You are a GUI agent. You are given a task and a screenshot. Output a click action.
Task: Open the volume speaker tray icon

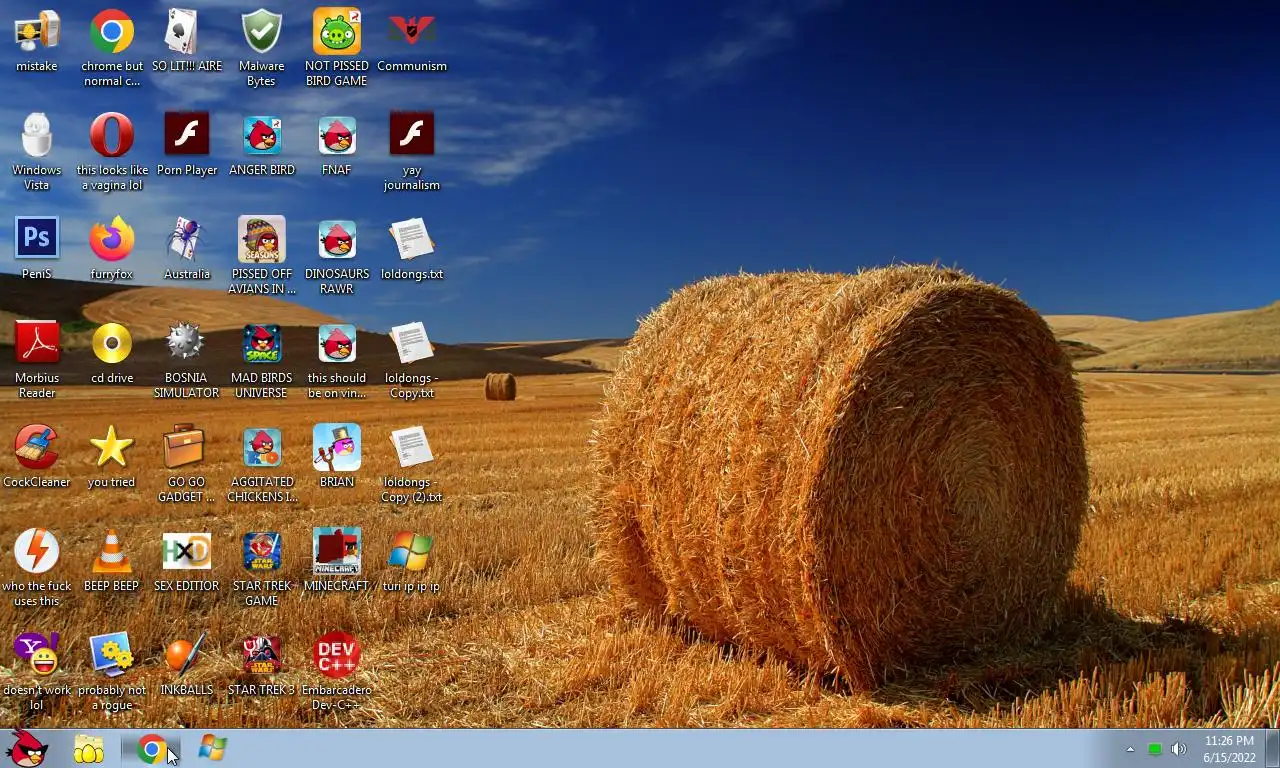click(1179, 749)
